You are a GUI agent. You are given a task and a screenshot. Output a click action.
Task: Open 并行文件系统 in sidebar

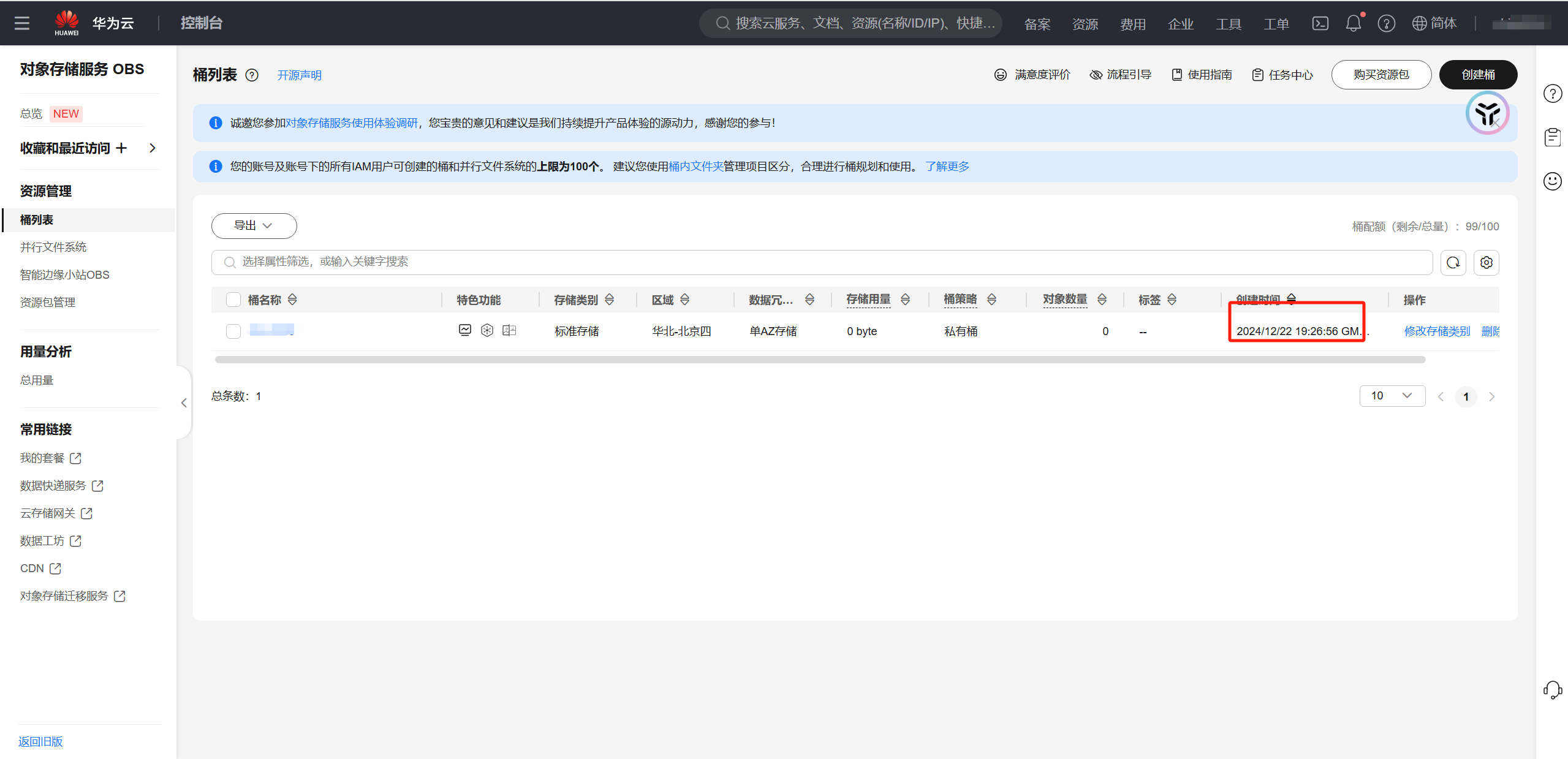pyautogui.click(x=53, y=247)
